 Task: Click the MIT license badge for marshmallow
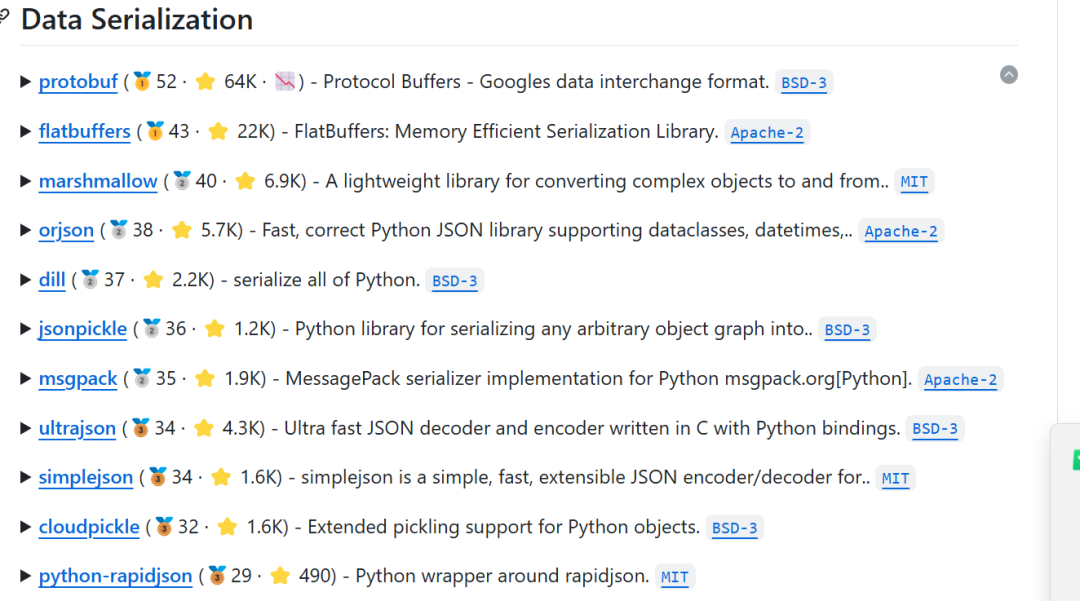[x=914, y=182]
